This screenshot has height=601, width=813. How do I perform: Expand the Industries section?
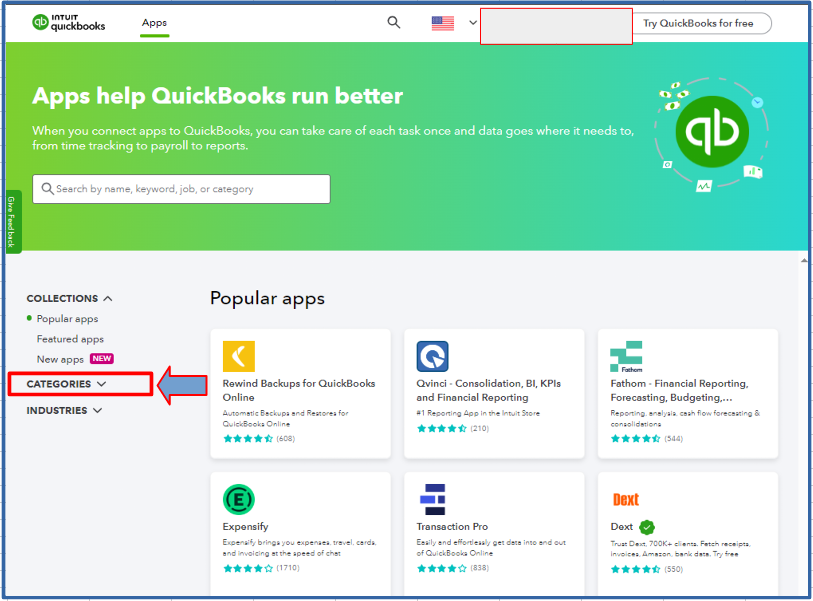[64, 410]
